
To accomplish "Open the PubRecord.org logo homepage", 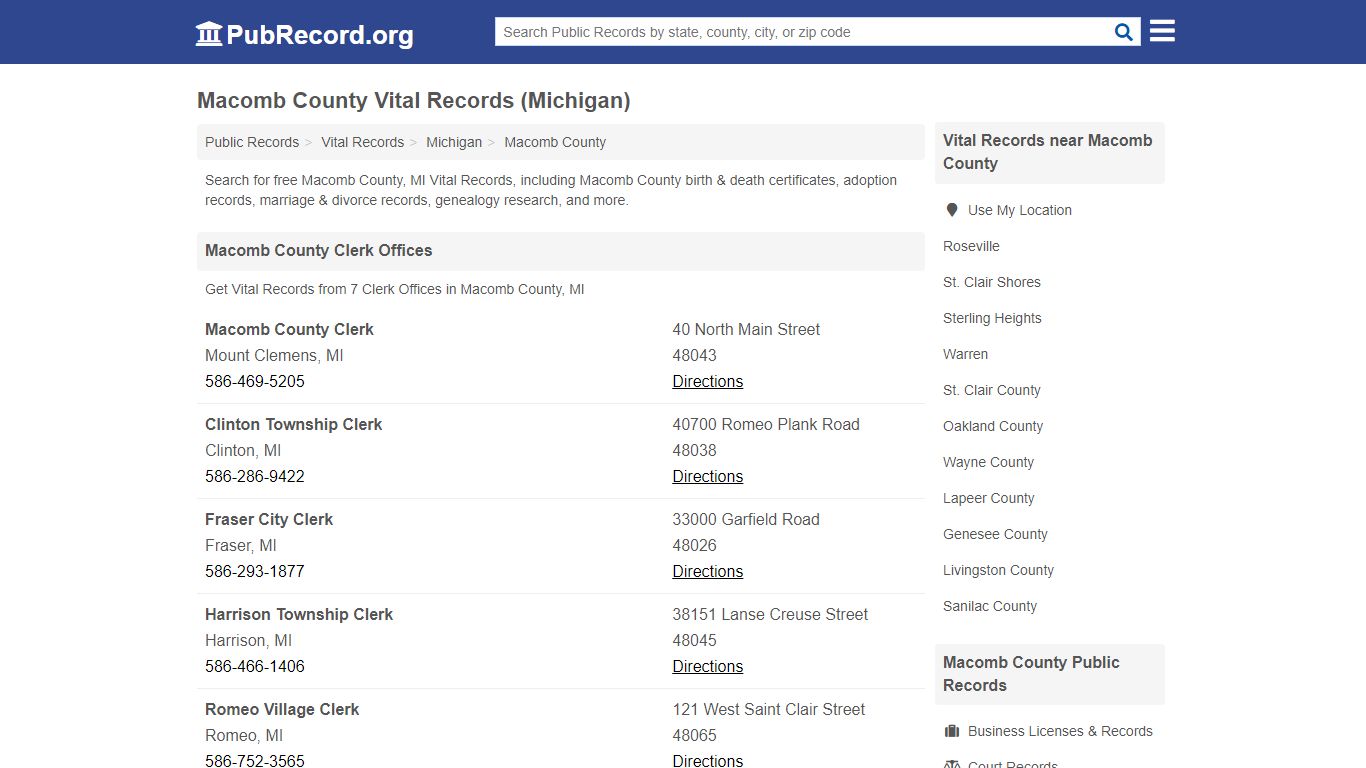I will click(304, 34).
